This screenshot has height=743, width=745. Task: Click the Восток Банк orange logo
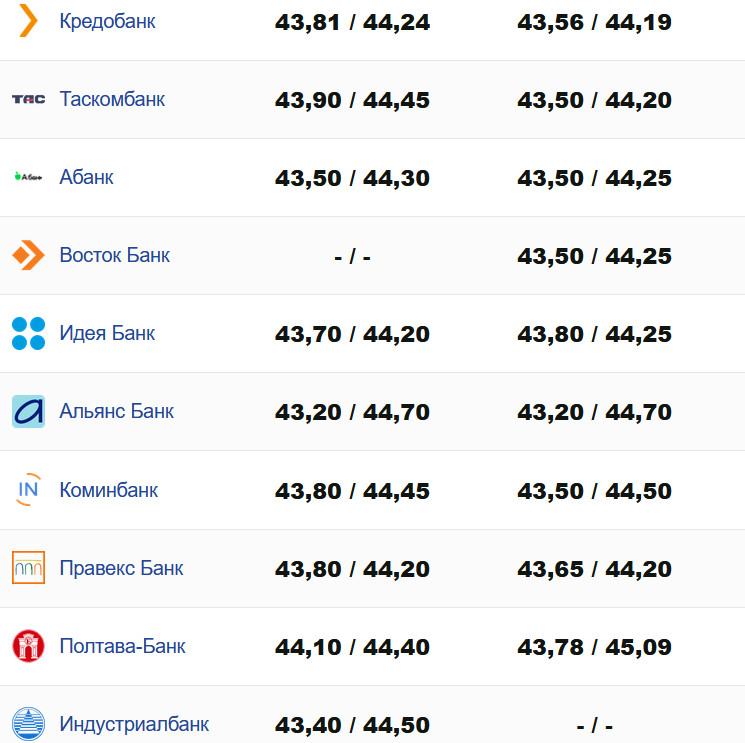tap(28, 255)
